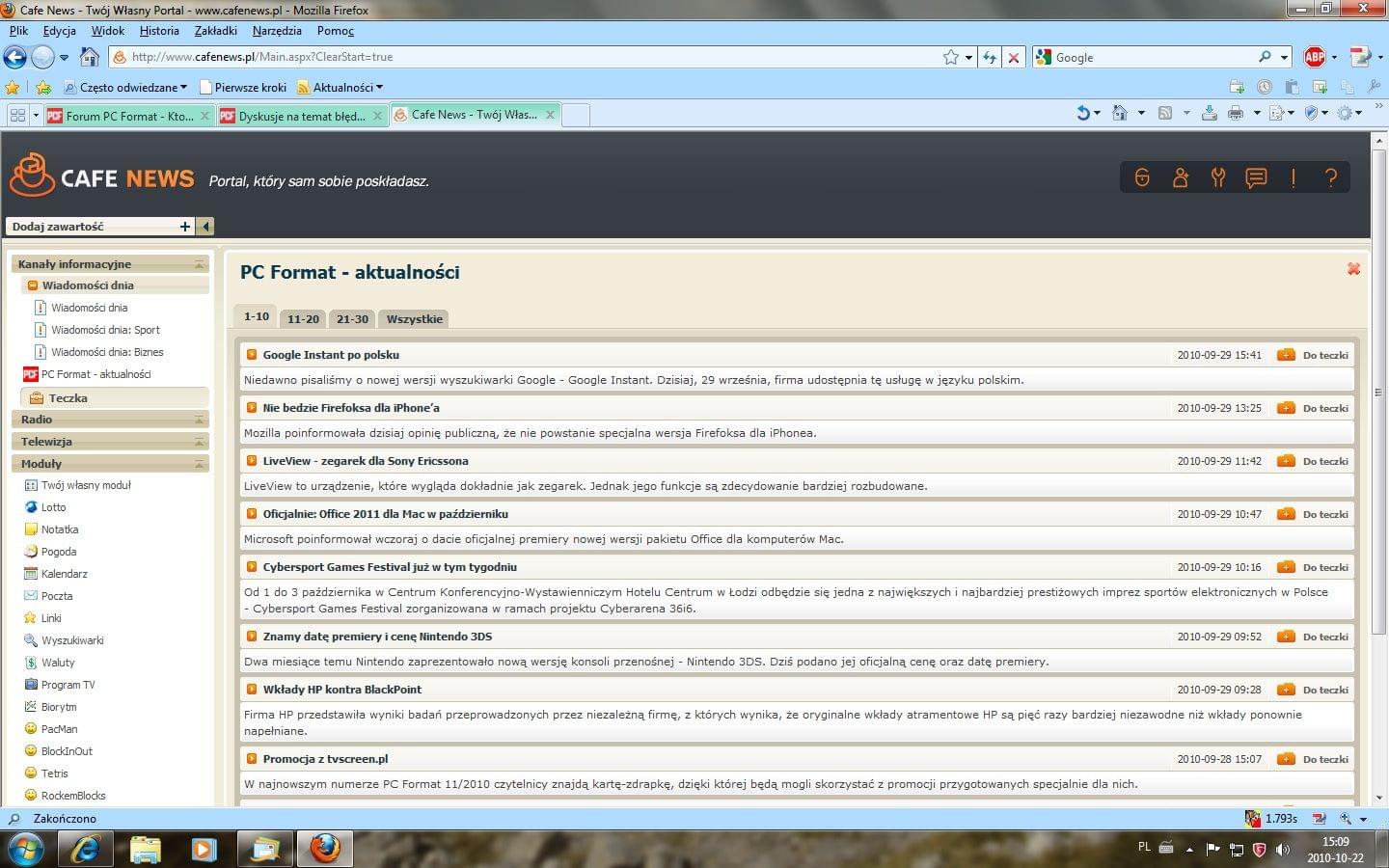Screen dimensions: 1389x868
Task: Click the 'Pierwsze kroki' bookmark
Action: [x=243, y=87]
